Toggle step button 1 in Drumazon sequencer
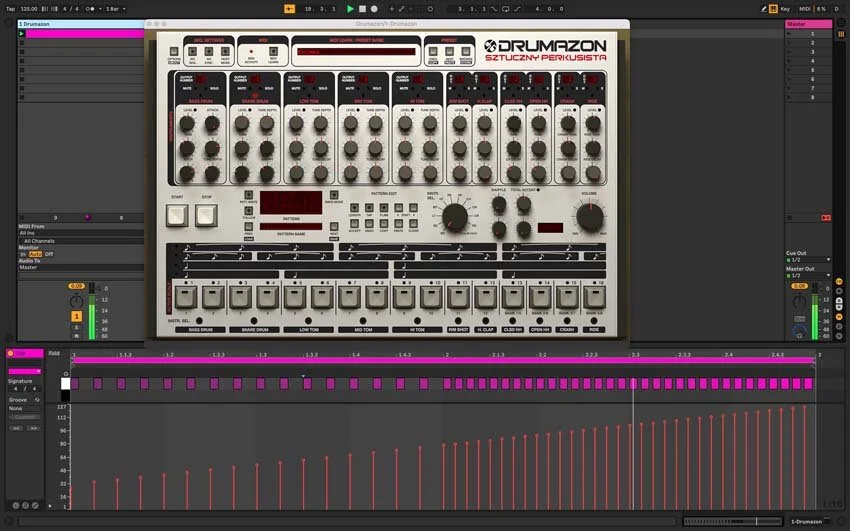Image resolution: width=850 pixels, height=531 pixels. click(x=185, y=297)
